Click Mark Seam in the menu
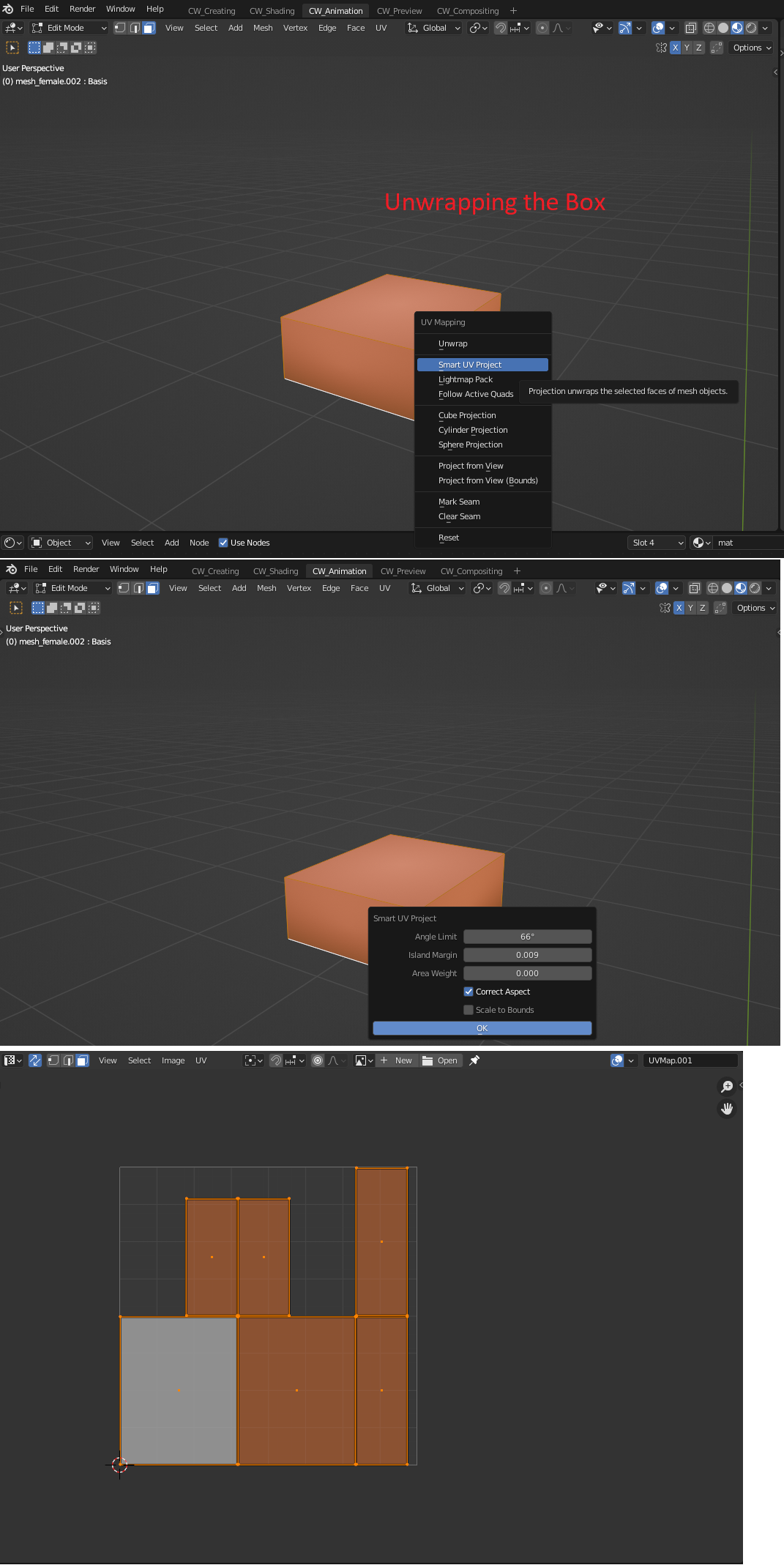Screen dimensions: 784x1565 (x=482, y=502)
